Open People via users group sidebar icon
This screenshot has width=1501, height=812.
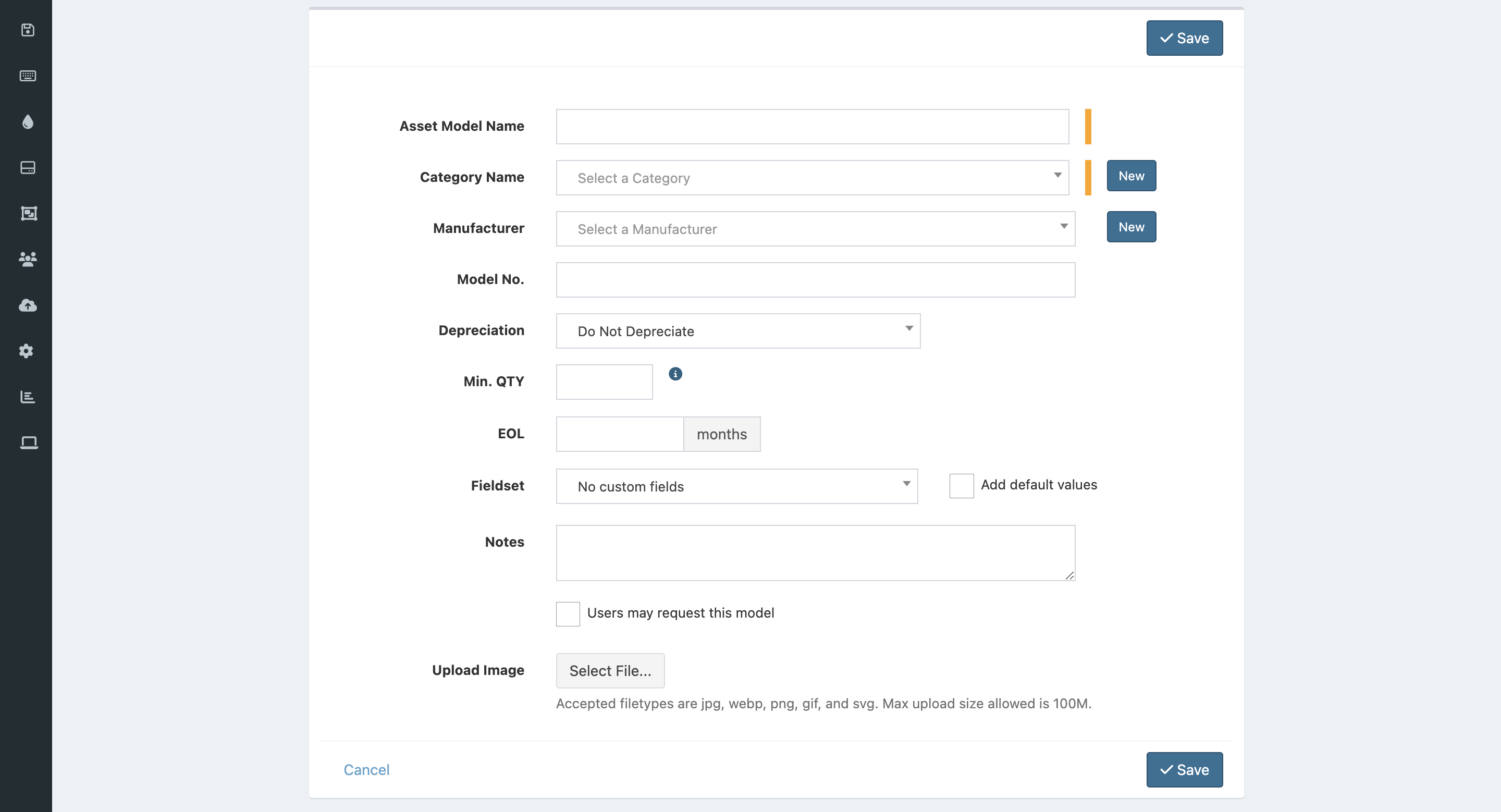pyautogui.click(x=28, y=259)
